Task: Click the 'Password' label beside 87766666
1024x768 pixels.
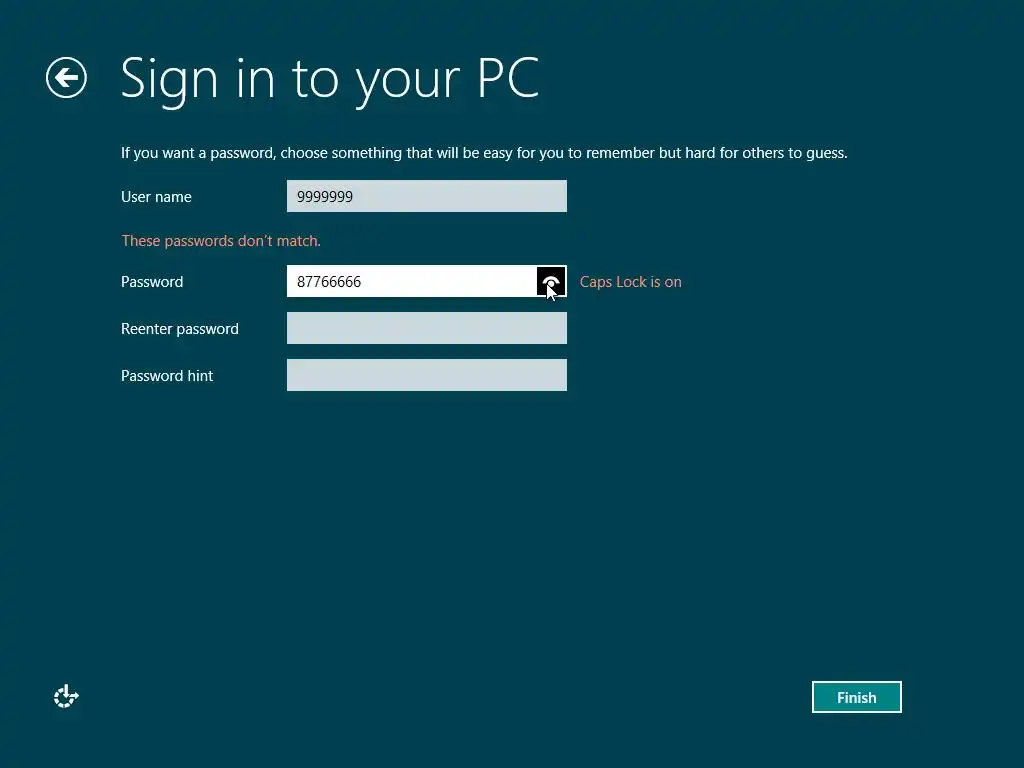Action: click(x=152, y=281)
